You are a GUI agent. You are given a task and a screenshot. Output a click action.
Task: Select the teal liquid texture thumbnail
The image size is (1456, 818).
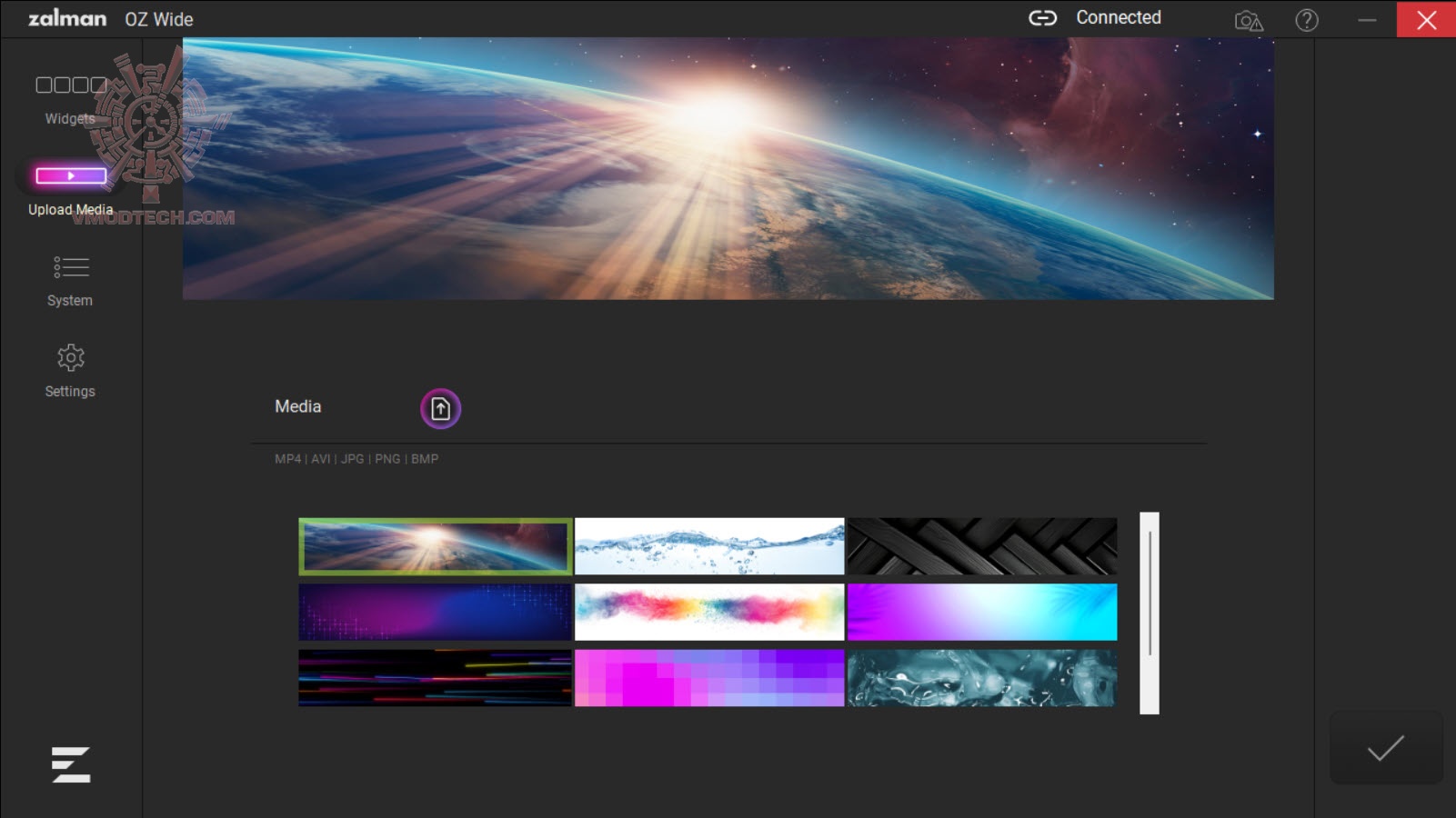pyautogui.click(x=982, y=678)
